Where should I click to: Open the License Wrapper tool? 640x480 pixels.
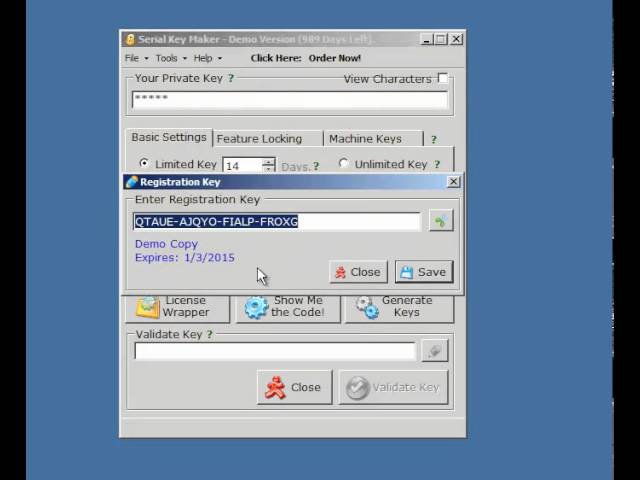tap(178, 308)
